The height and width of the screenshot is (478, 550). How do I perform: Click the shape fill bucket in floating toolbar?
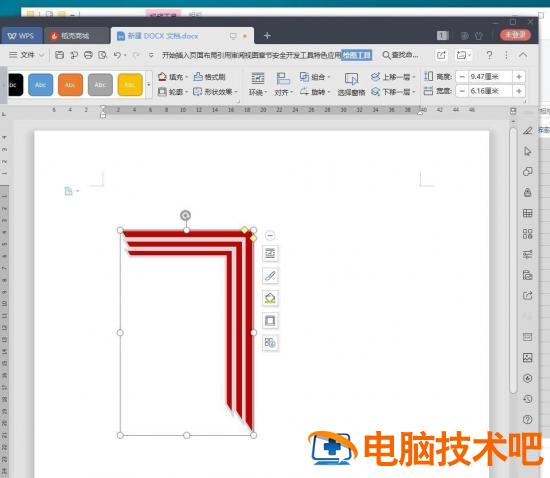[270, 298]
